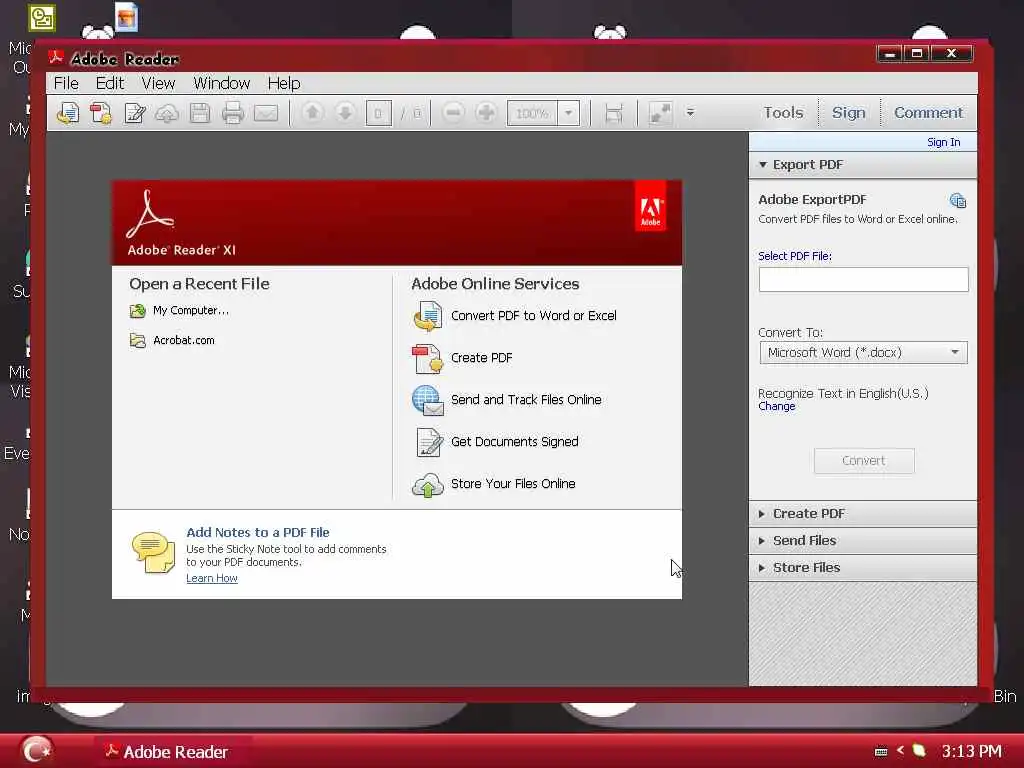Click the Select PDF File input box

[863, 280]
